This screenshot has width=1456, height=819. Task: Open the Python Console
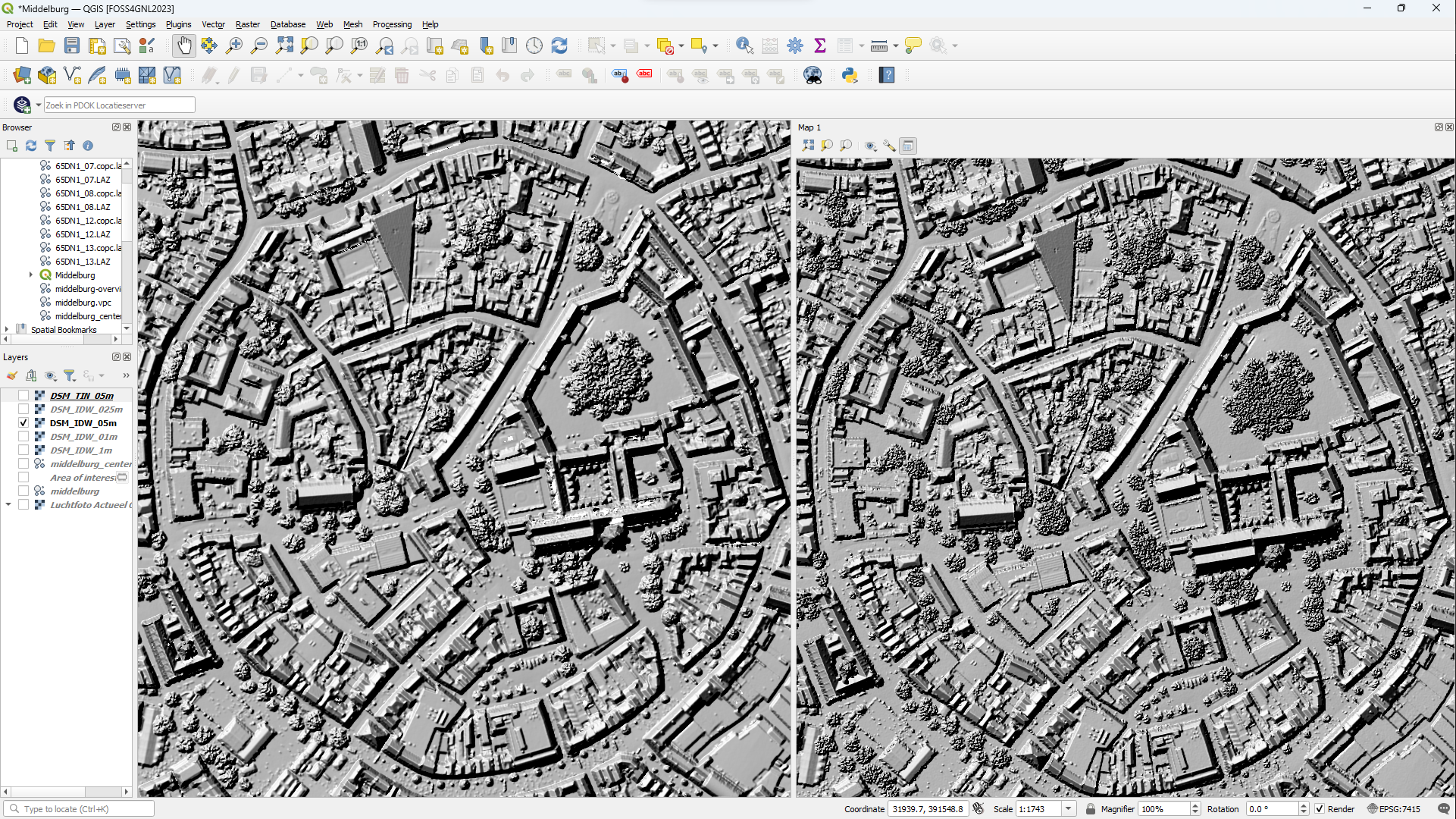pyautogui.click(x=850, y=74)
